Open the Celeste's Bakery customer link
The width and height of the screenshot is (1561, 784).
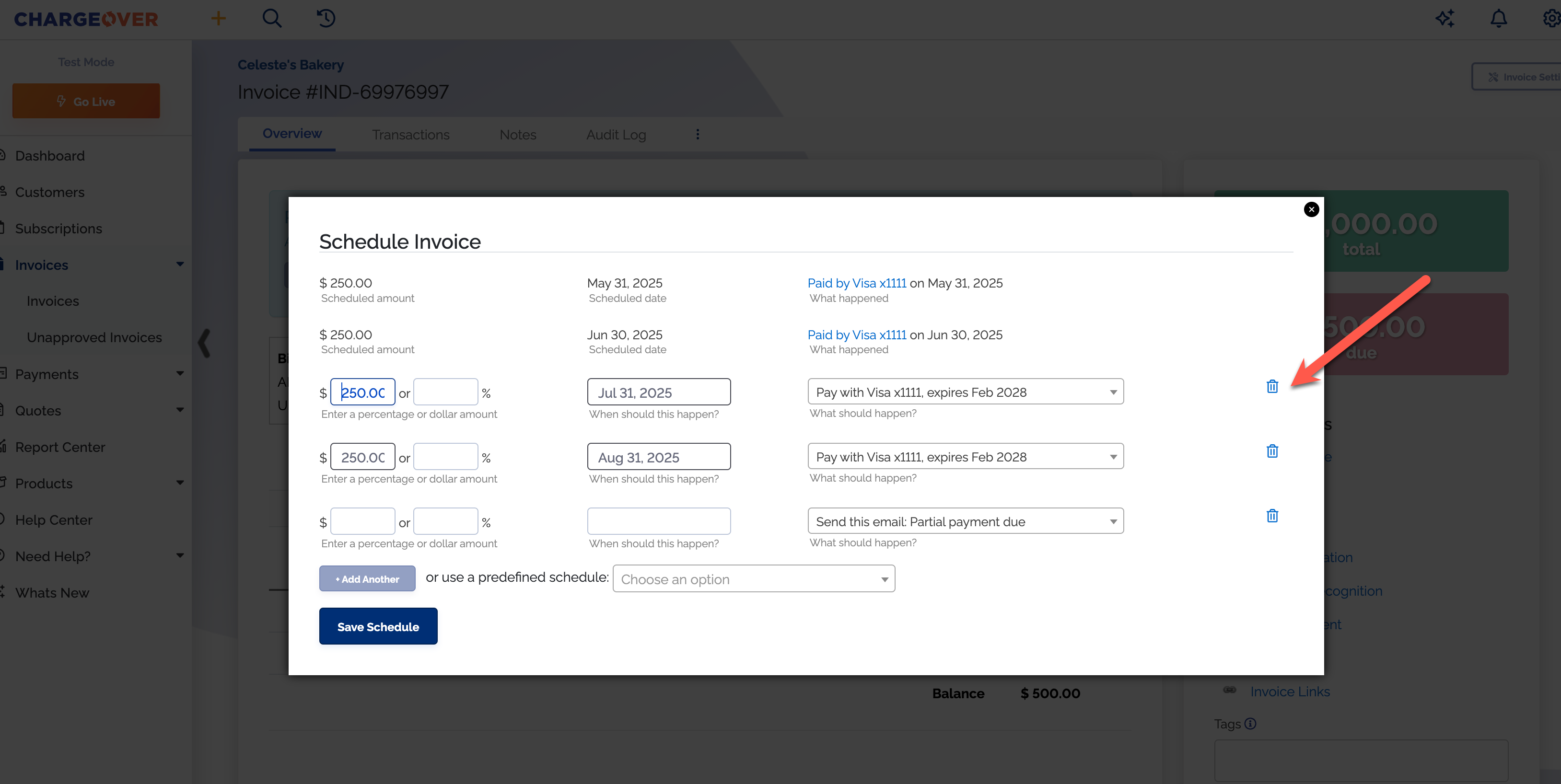point(291,65)
